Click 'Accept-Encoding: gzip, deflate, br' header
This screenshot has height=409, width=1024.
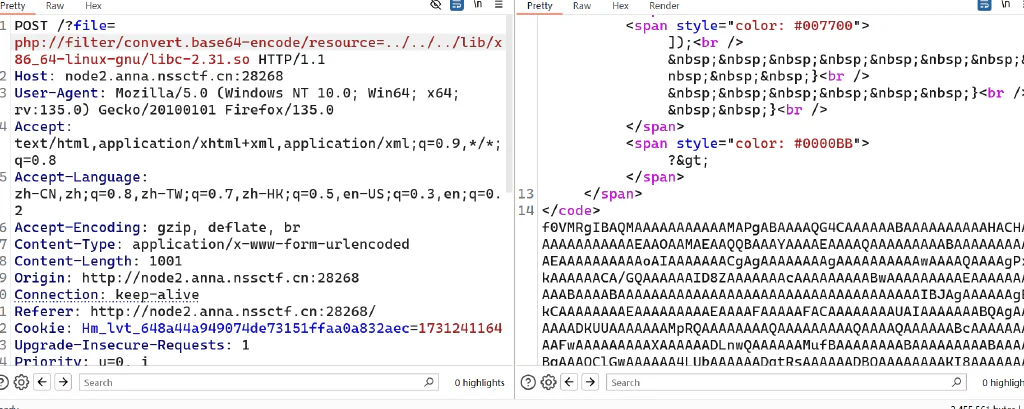(157, 228)
